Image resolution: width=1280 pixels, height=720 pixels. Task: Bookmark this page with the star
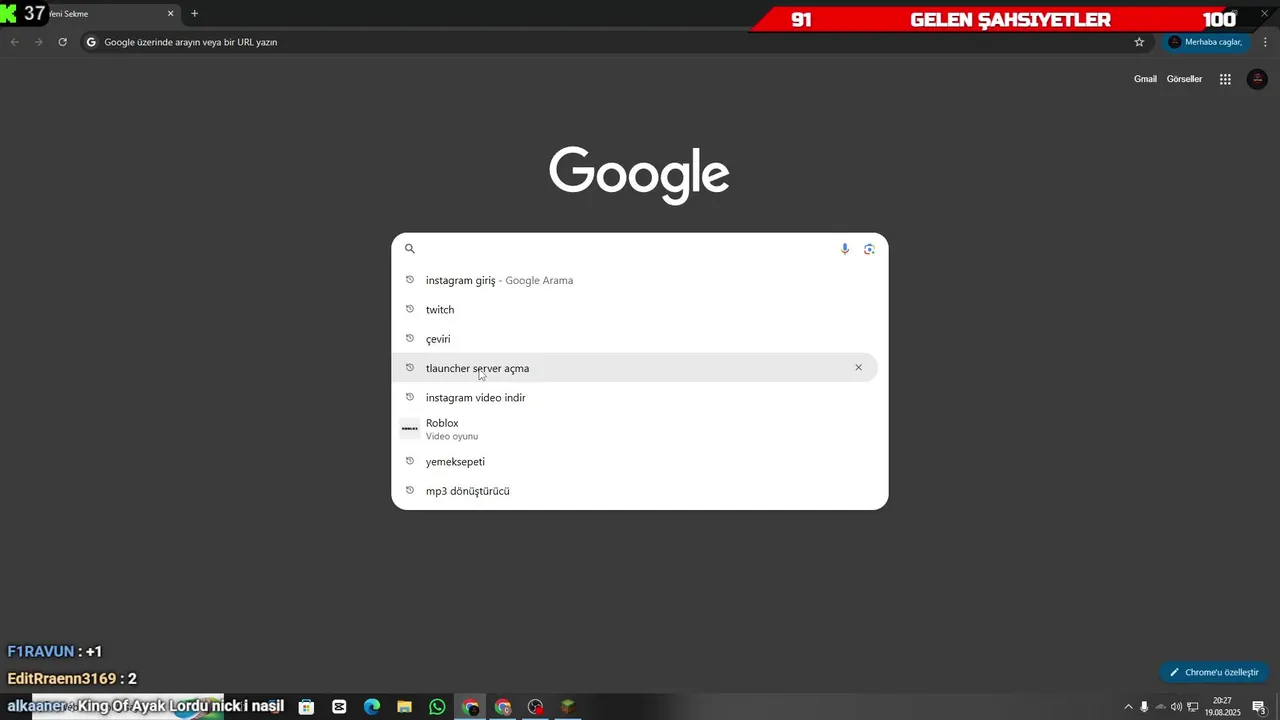click(x=1139, y=42)
